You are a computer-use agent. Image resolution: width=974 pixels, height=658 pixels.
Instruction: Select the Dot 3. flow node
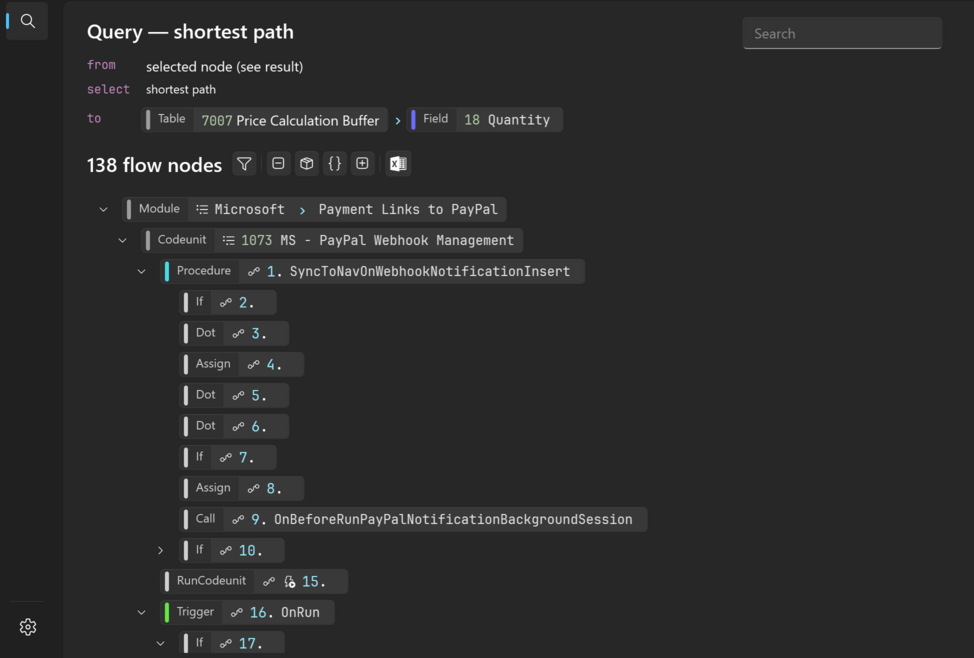coord(234,334)
